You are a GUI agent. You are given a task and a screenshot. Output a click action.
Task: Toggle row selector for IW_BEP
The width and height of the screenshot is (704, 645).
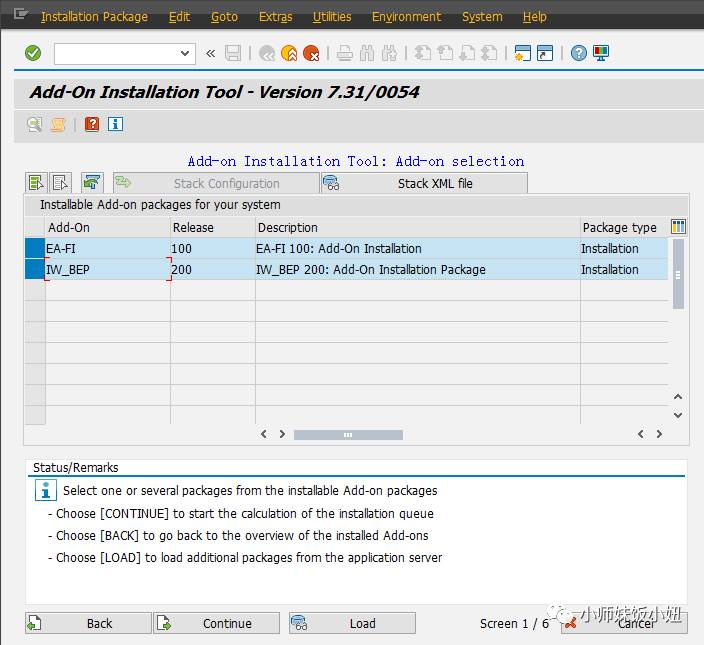click(x=35, y=269)
